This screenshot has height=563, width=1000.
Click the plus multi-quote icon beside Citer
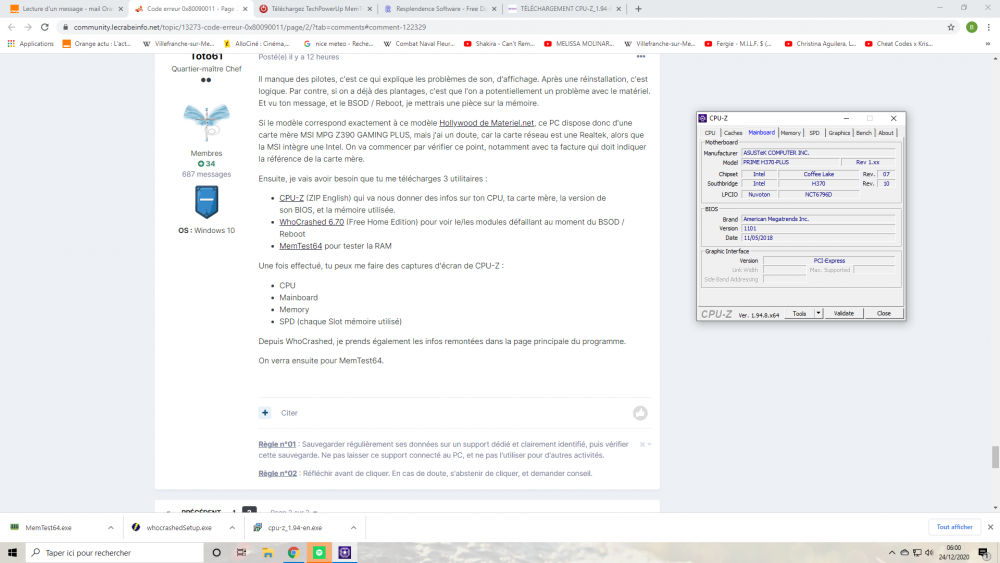pos(265,413)
